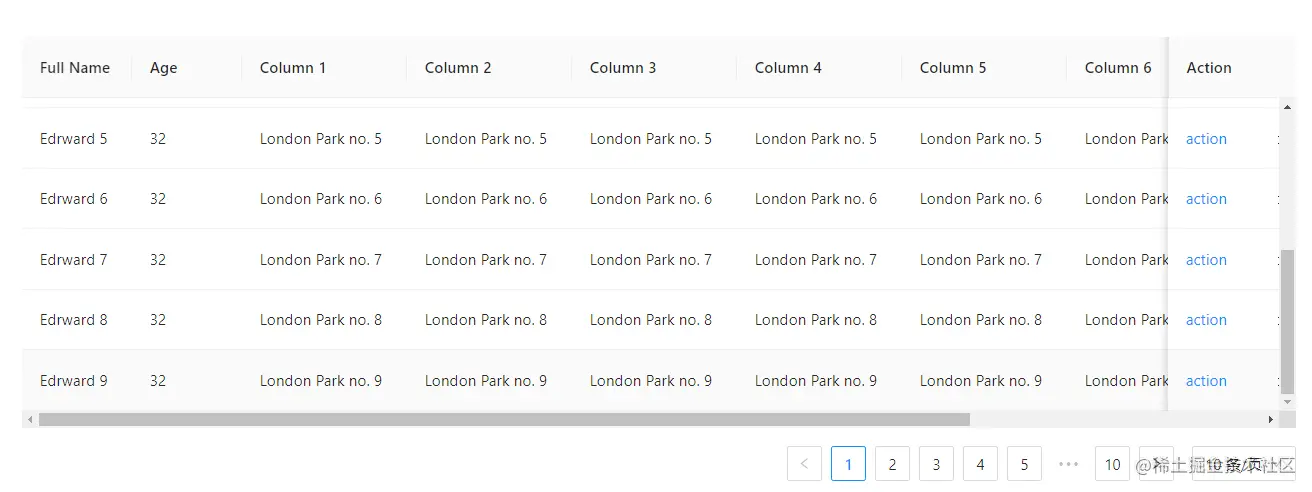
Task: Click horizontal scrollbar left arrow
Action: pyautogui.click(x=30, y=420)
